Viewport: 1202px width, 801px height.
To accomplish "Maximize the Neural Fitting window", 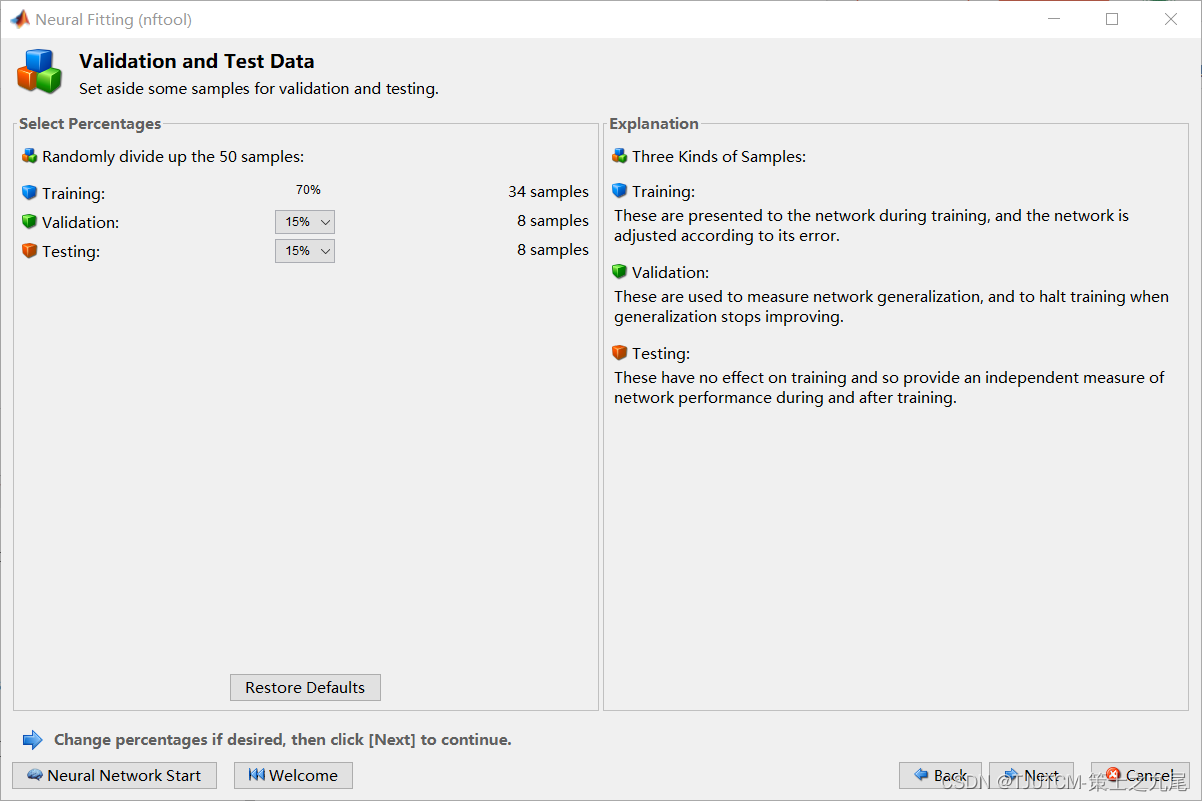I will coord(1112,19).
